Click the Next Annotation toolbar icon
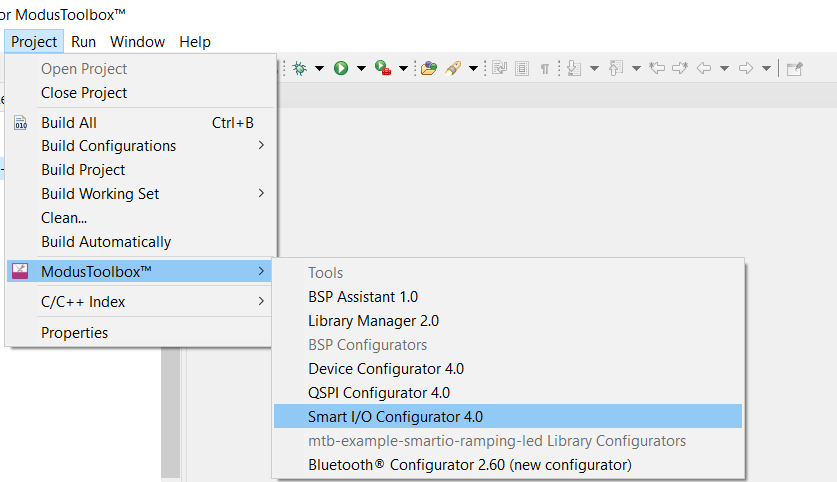The width and height of the screenshot is (837, 482). [574, 68]
